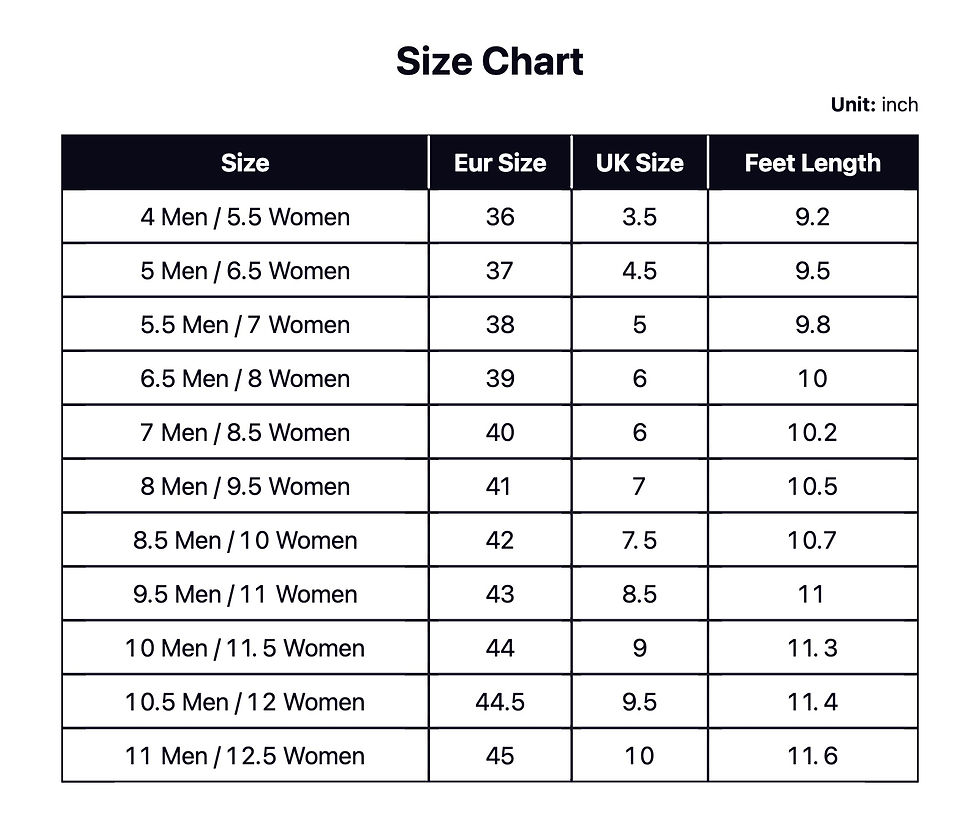Viewport: 980px width, 823px height.
Task: Select the Size column header
Action: coord(245,163)
